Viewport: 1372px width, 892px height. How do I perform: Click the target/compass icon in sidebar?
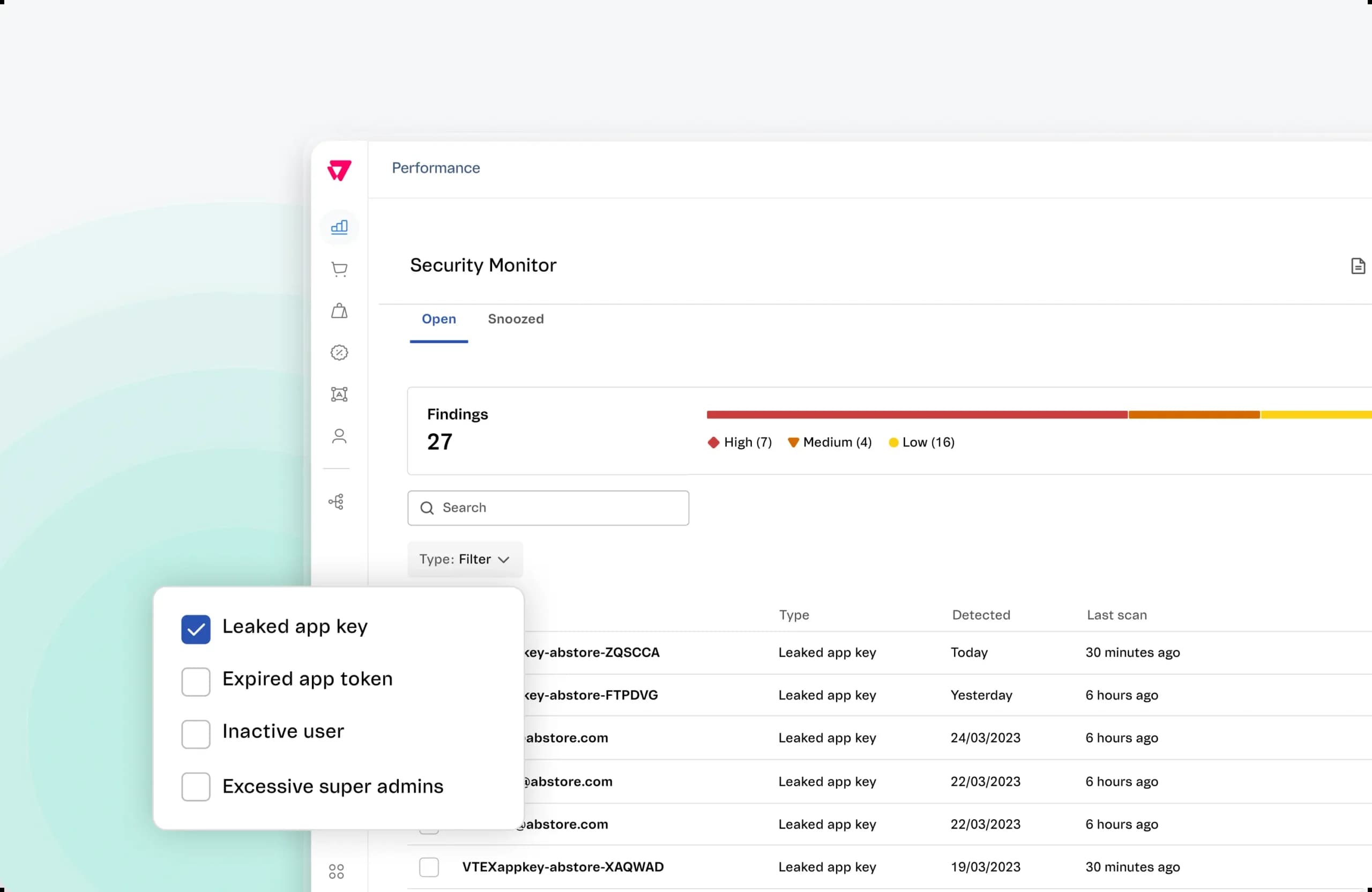coord(339,352)
